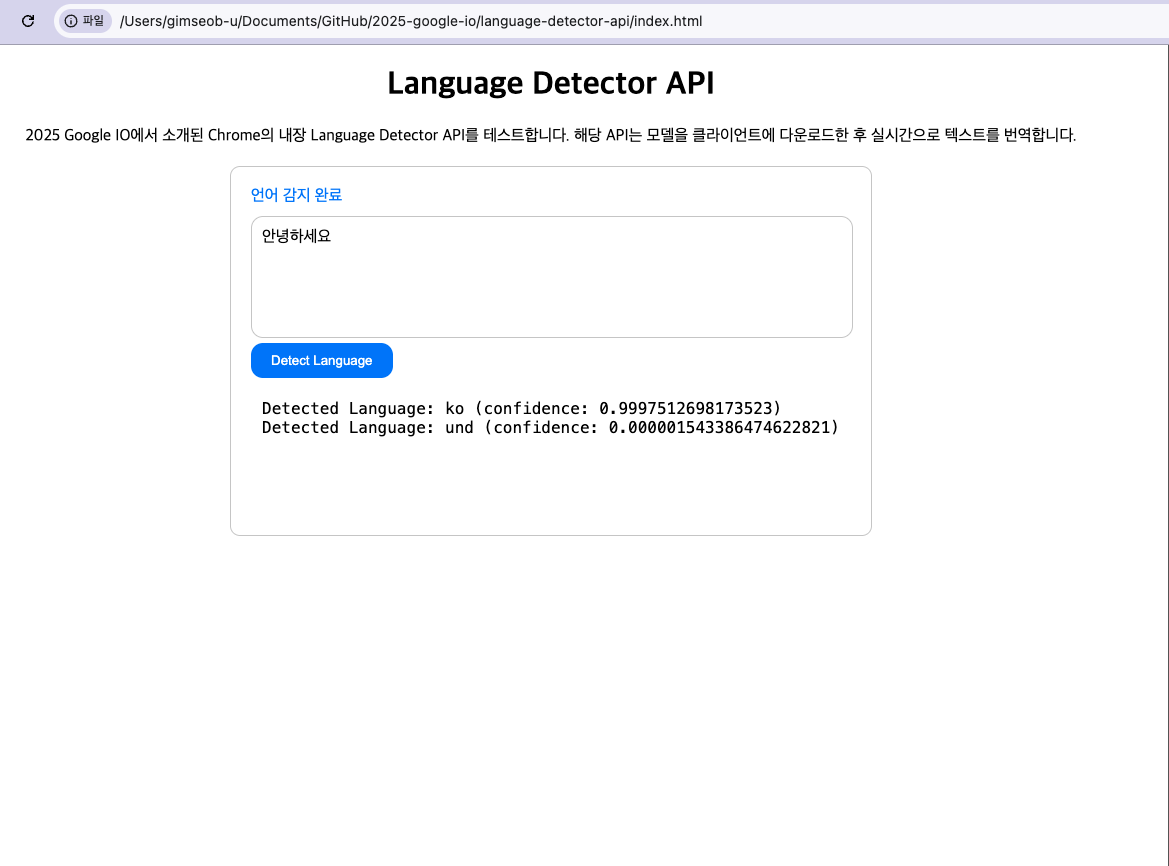Click the Language Detector API heading
Viewport: 1169px width, 866px height.
point(551,83)
